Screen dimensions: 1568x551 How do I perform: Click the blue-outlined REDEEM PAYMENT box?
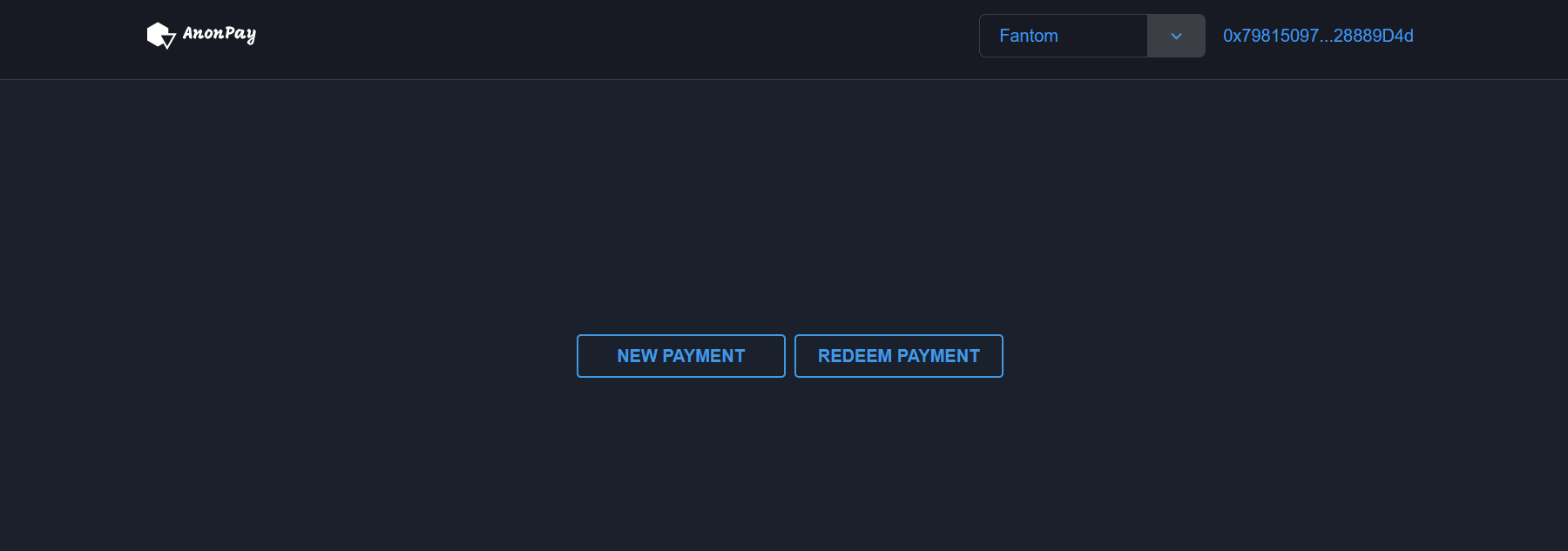pyautogui.click(x=899, y=356)
